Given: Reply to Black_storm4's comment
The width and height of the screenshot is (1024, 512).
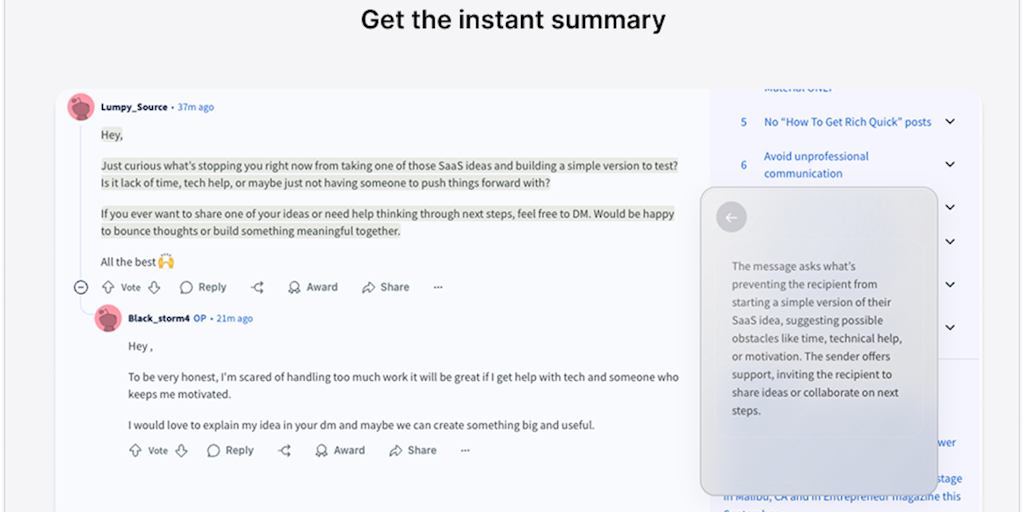Looking at the screenshot, I should coord(230,450).
